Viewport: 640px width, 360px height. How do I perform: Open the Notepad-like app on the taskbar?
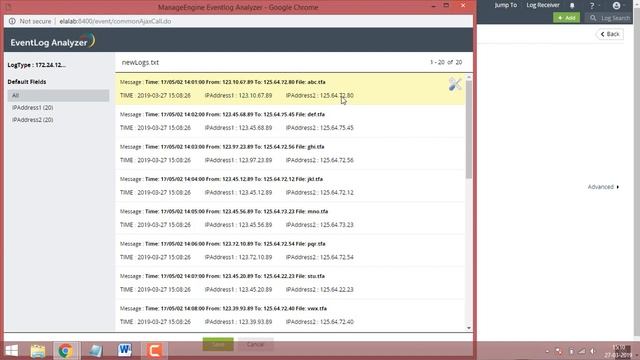click(96, 351)
